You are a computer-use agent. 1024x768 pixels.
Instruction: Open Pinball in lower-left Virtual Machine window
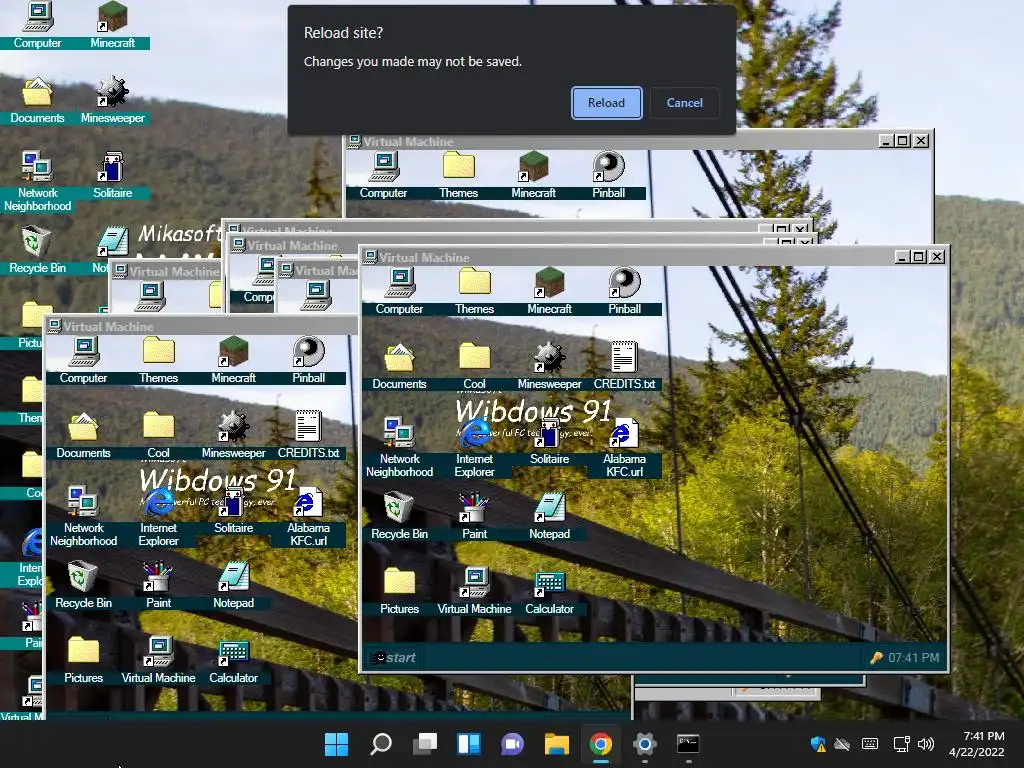point(308,360)
